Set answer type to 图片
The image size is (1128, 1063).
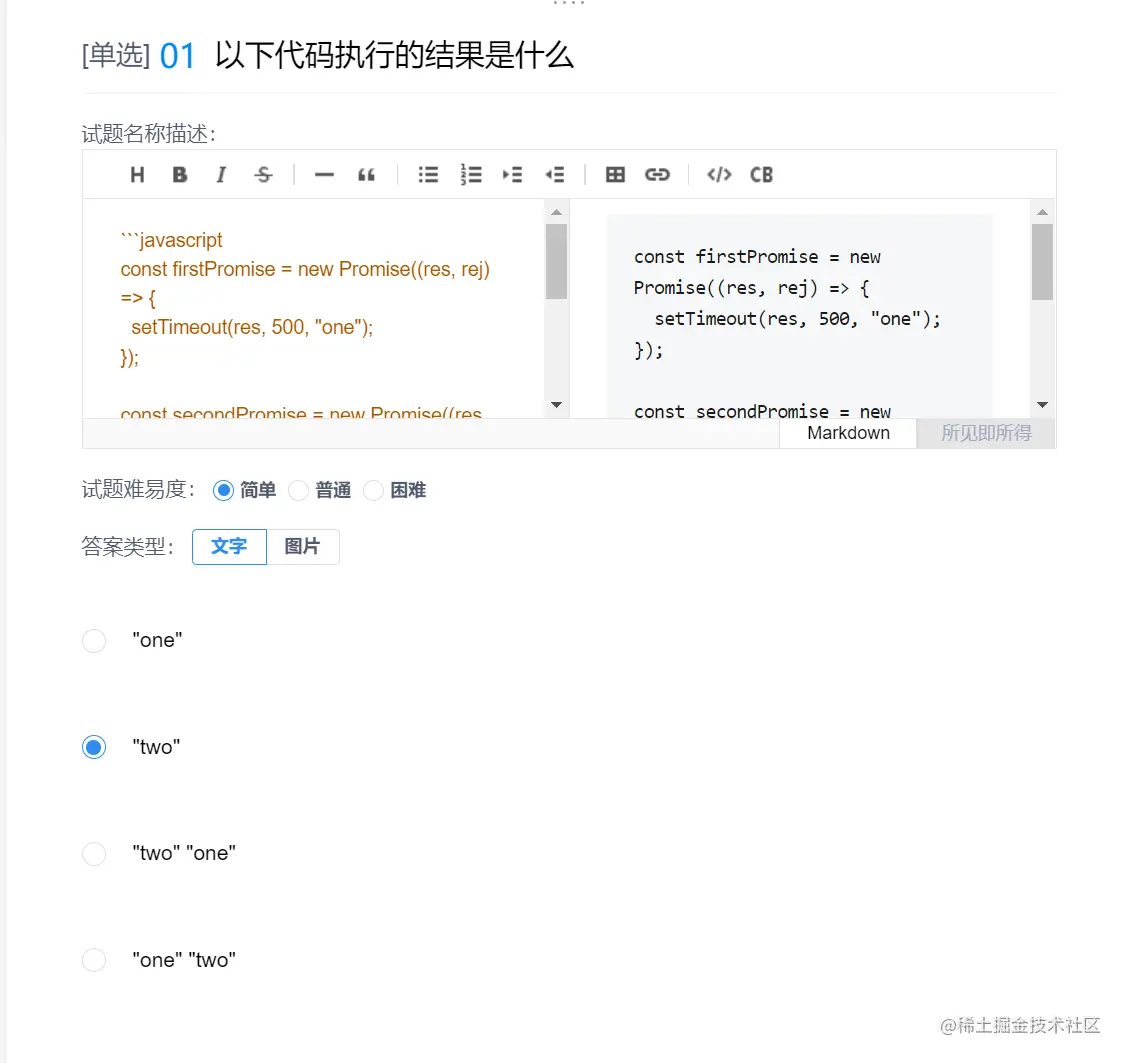click(x=303, y=547)
